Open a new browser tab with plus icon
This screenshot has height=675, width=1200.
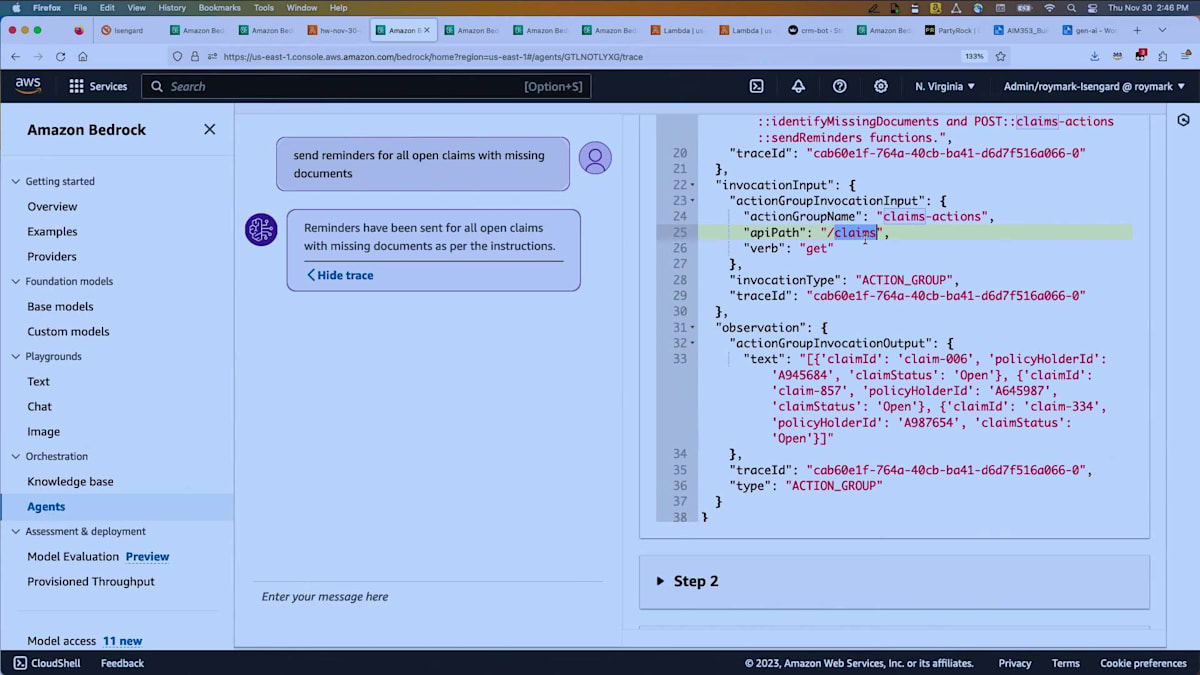click(x=1137, y=30)
